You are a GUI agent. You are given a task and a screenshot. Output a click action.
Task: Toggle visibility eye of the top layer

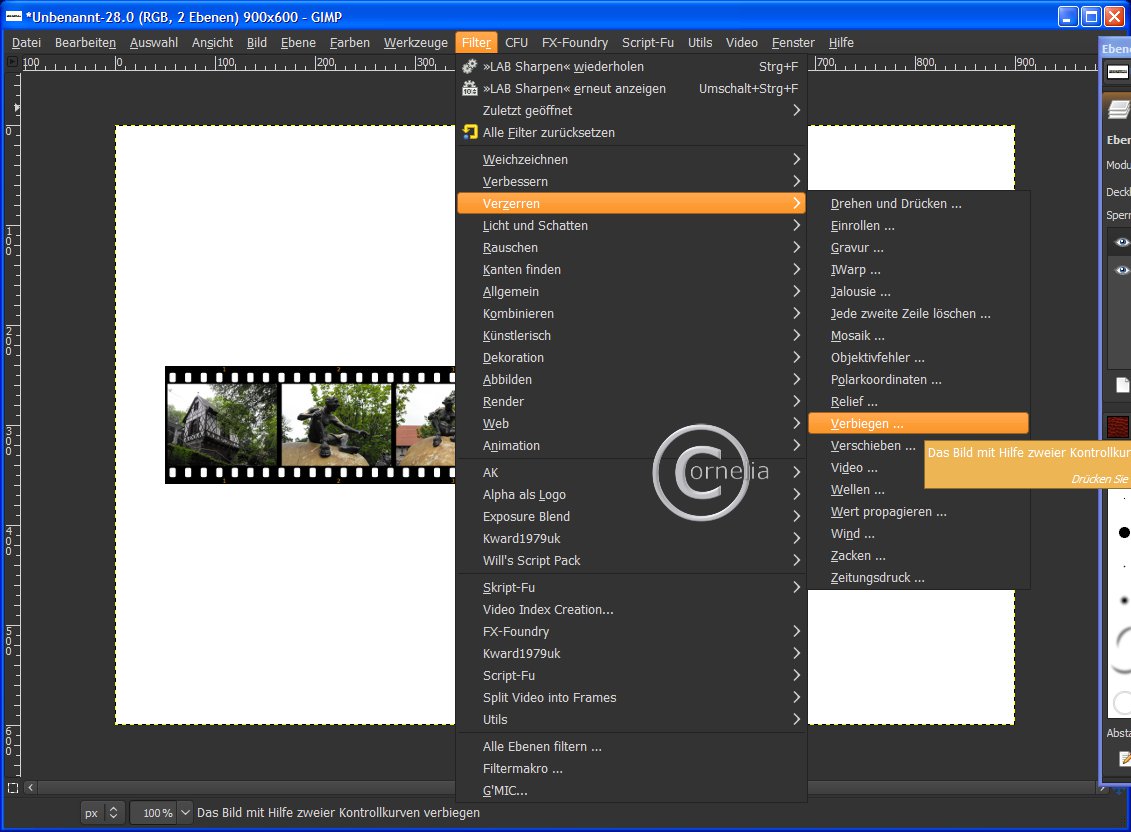point(1122,242)
